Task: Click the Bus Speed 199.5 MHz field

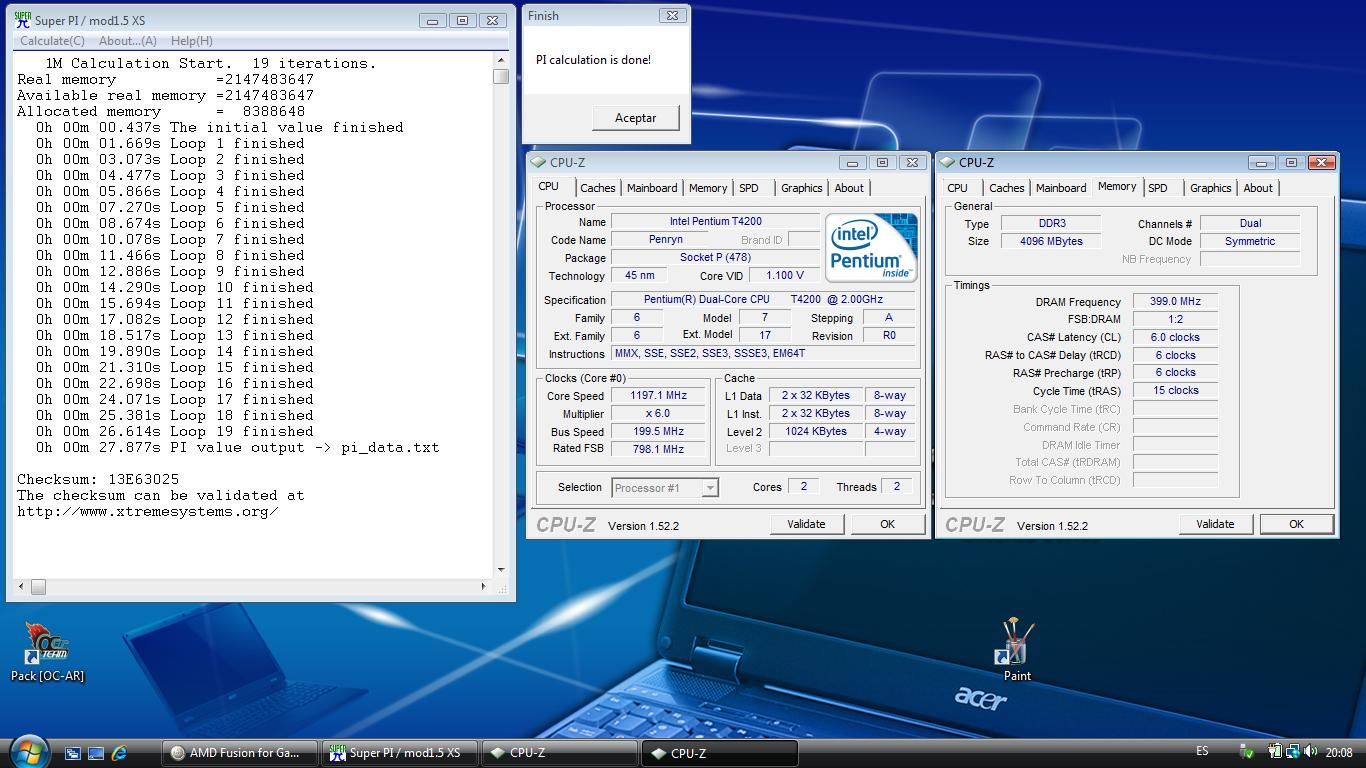Action: click(x=658, y=432)
